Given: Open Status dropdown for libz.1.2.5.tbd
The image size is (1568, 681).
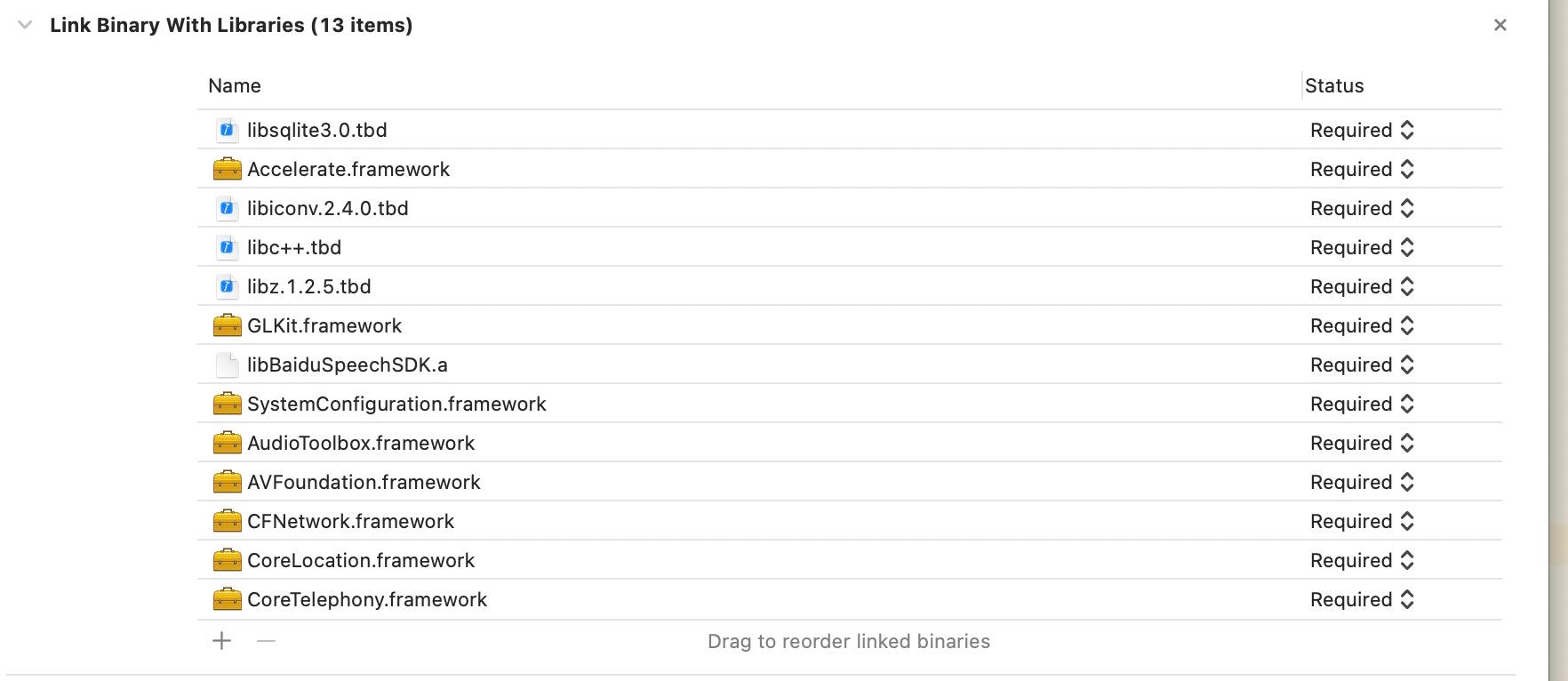Looking at the screenshot, I should click(x=1362, y=286).
